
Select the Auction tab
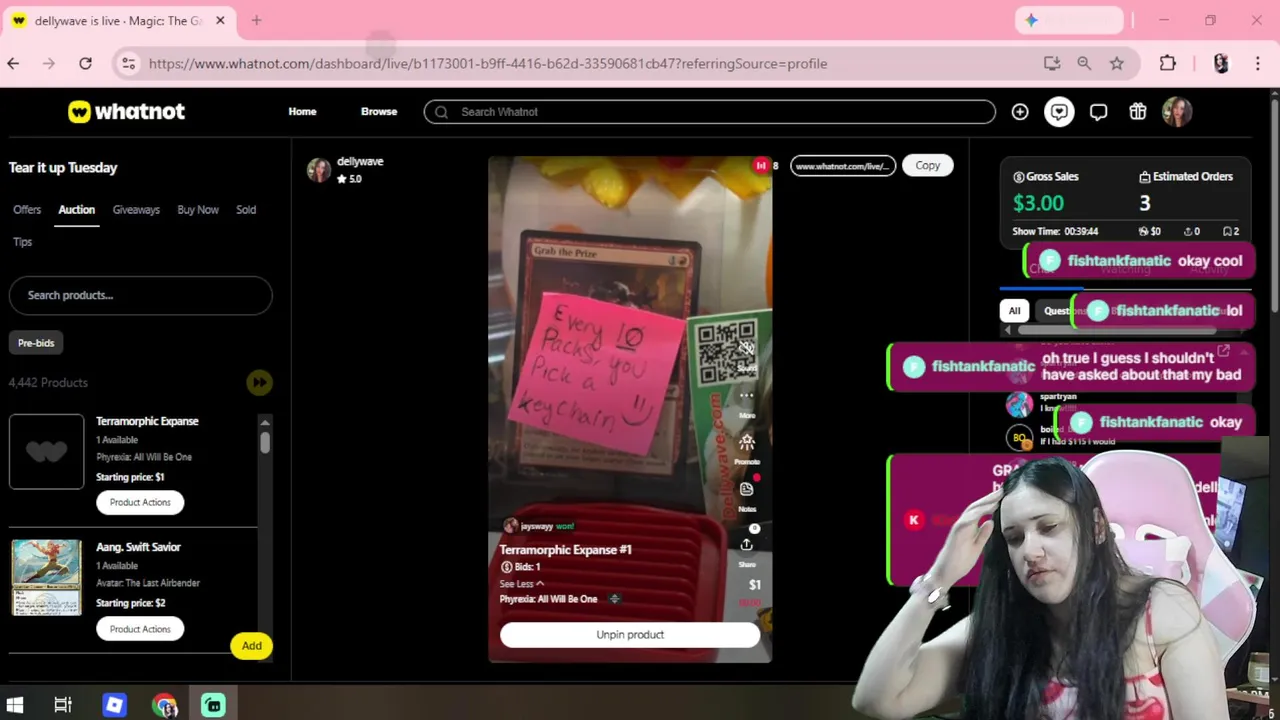coord(76,209)
